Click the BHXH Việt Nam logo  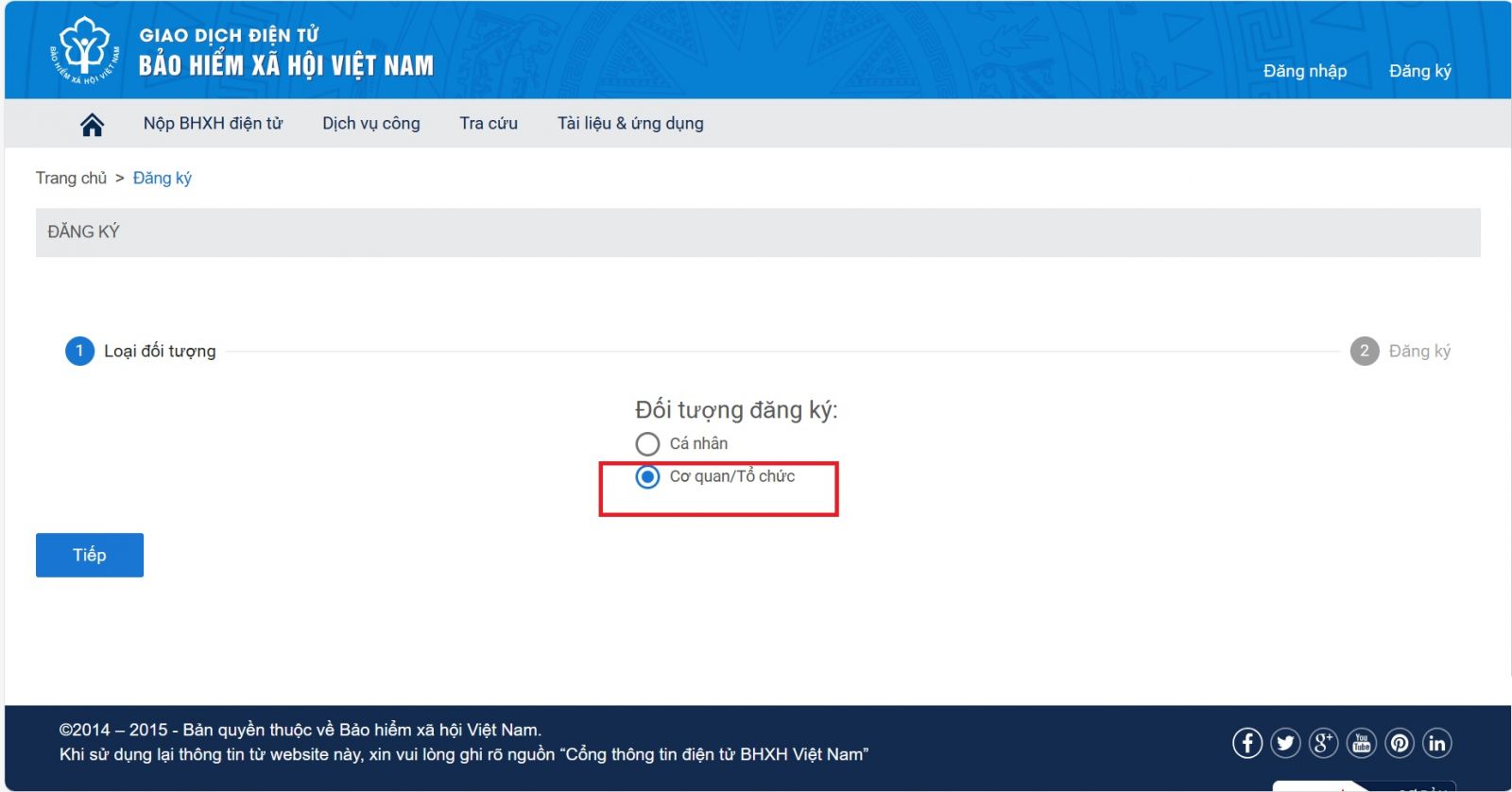click(85, 51)
